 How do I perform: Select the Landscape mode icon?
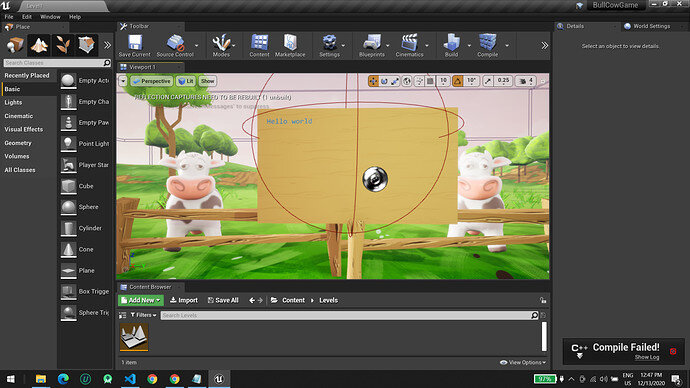[x=39, y=45]
